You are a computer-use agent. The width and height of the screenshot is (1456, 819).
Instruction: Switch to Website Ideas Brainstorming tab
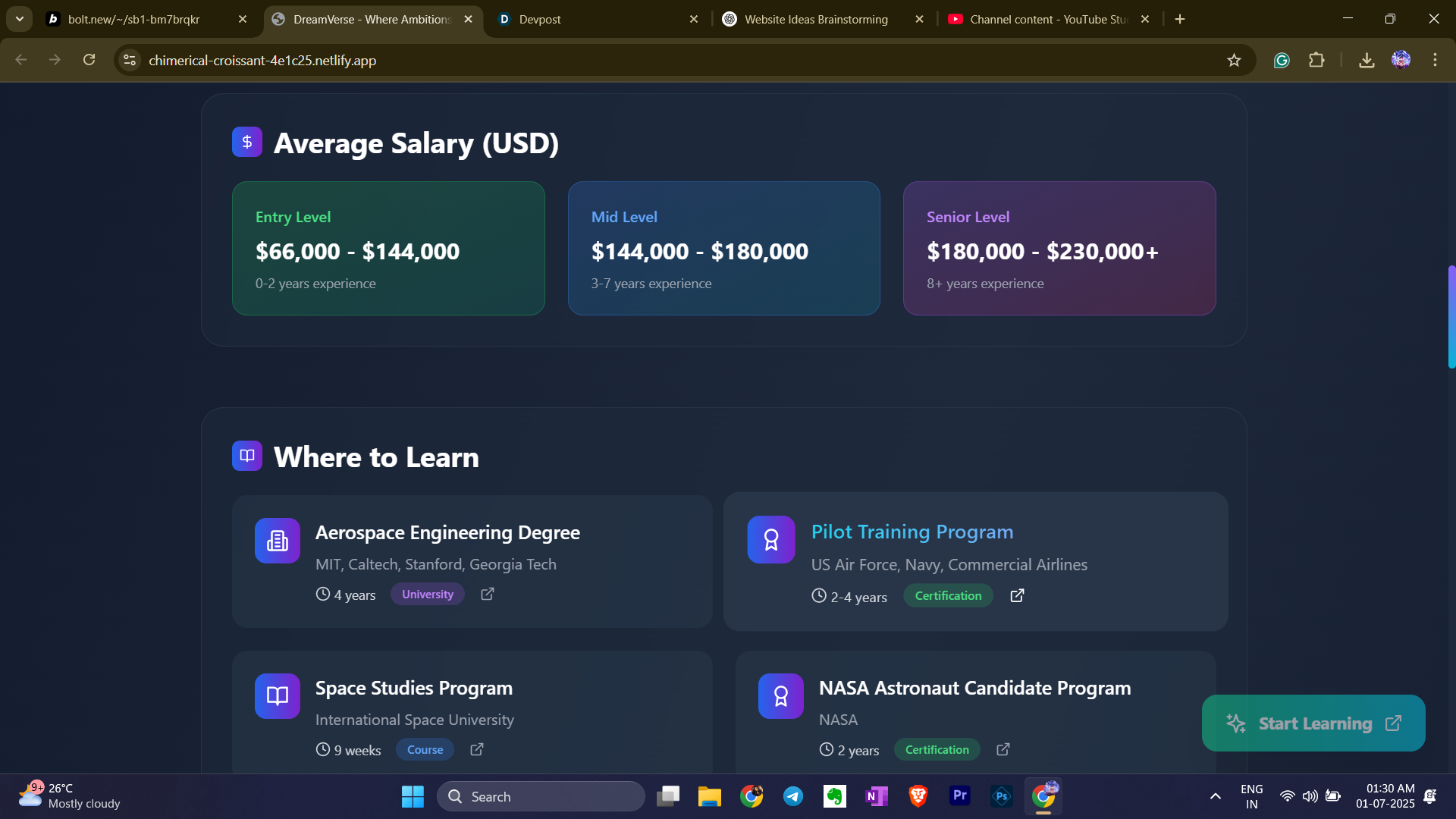point(816,19)
